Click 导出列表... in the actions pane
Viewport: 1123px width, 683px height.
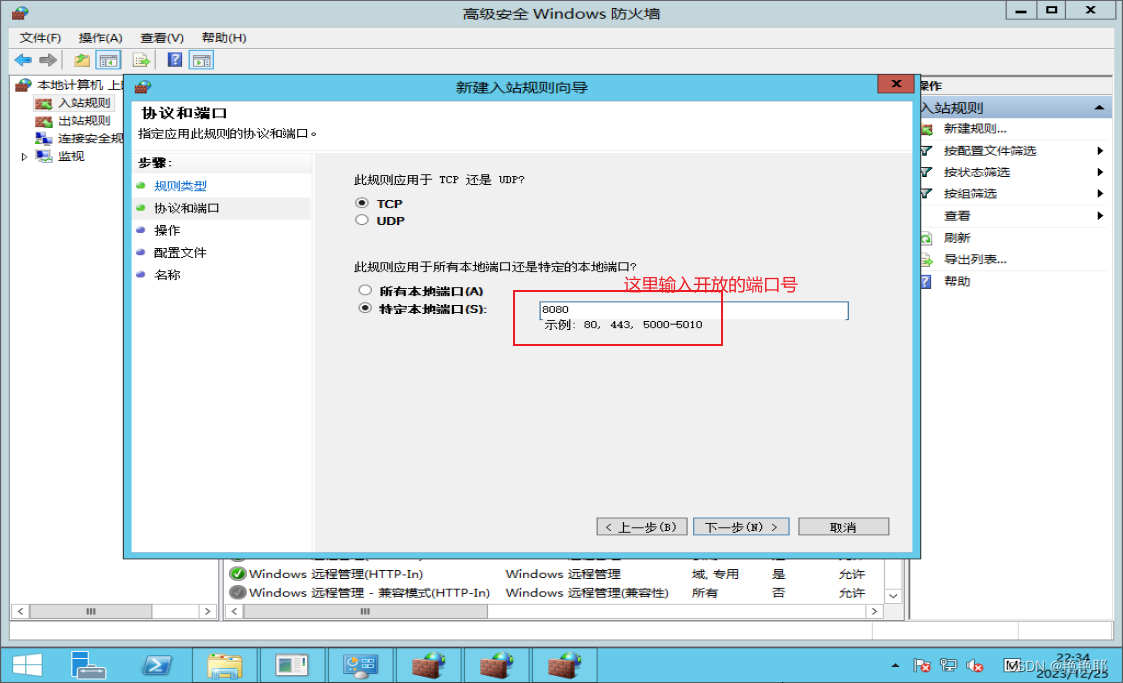975,260
